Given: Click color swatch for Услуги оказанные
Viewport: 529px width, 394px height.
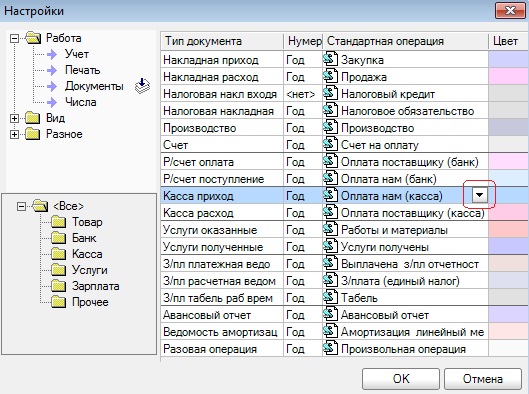Looking at the screenshot, I should pos(508,230).
